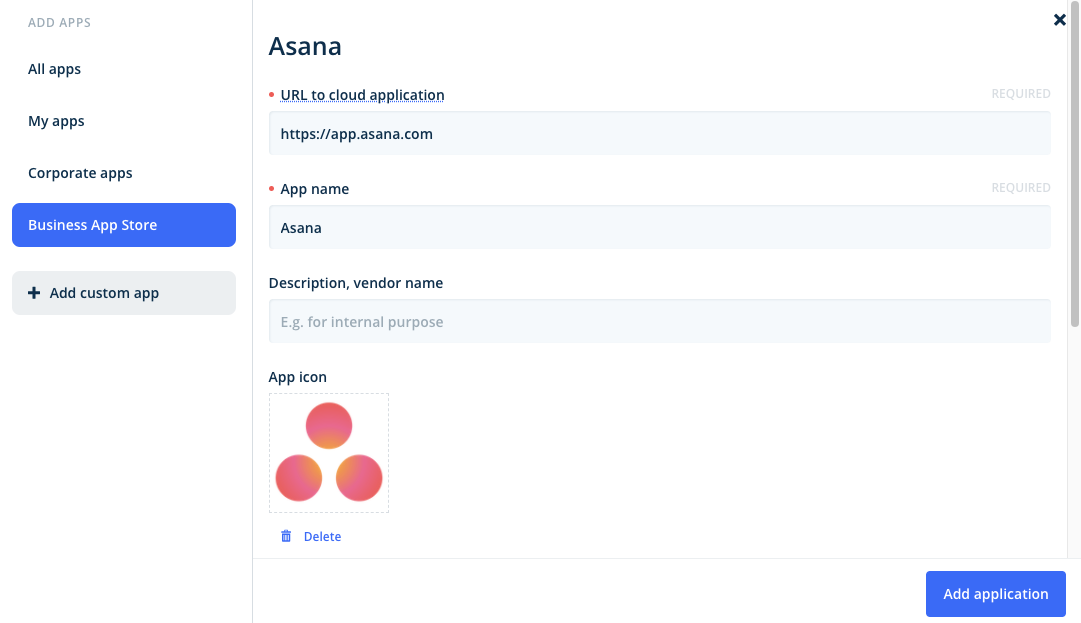Click REQUIRED text beside URL field
The height and width of the screenshot is (623, 1081).
(x=1021, y=94)
